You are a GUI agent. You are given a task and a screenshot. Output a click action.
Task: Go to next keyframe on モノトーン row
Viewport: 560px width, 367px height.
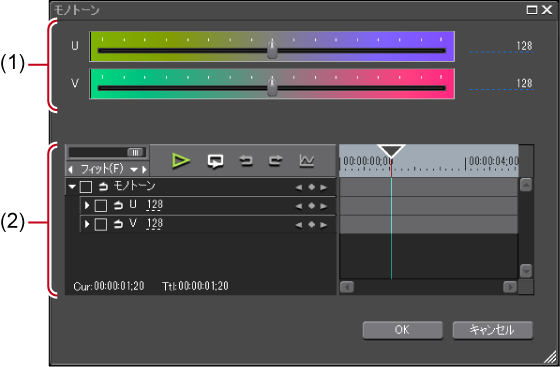coord(324,187)
